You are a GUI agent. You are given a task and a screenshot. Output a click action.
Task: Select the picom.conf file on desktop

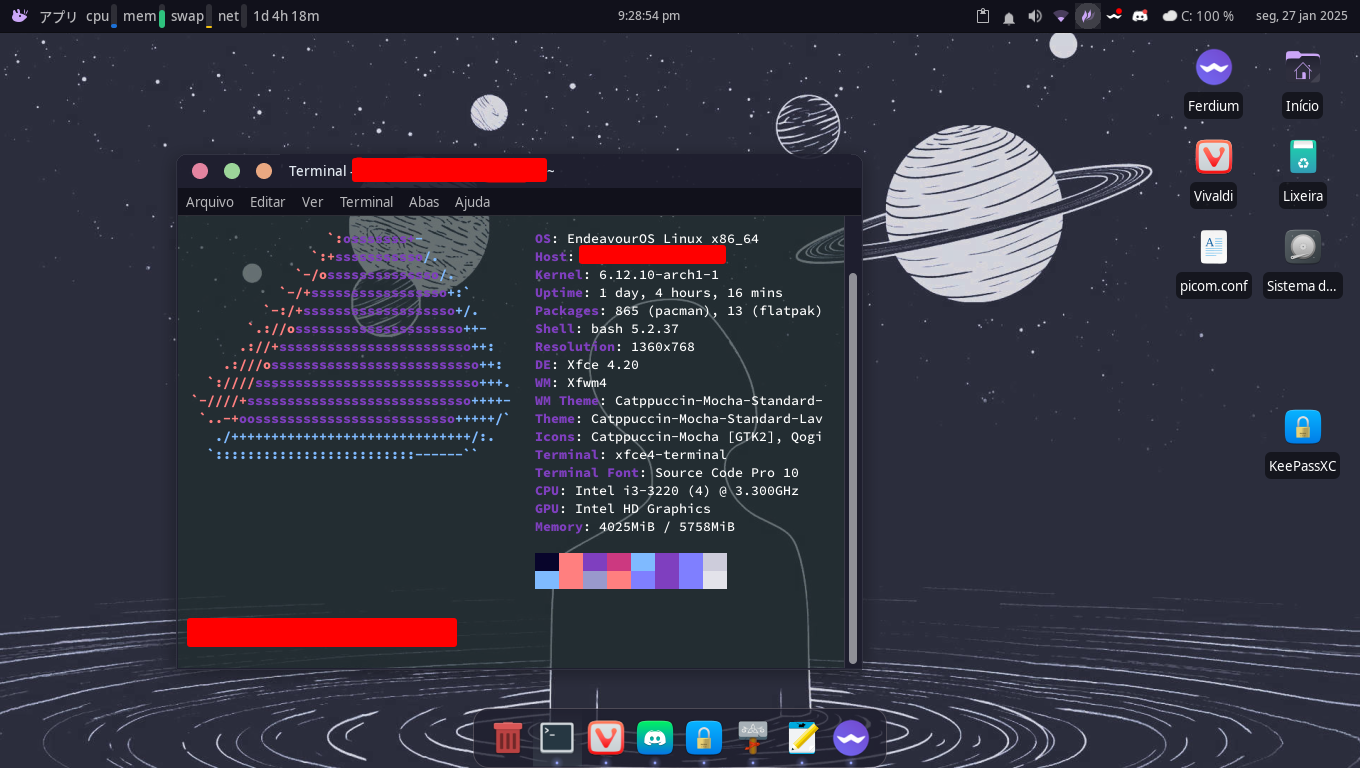pos(1214,262)
